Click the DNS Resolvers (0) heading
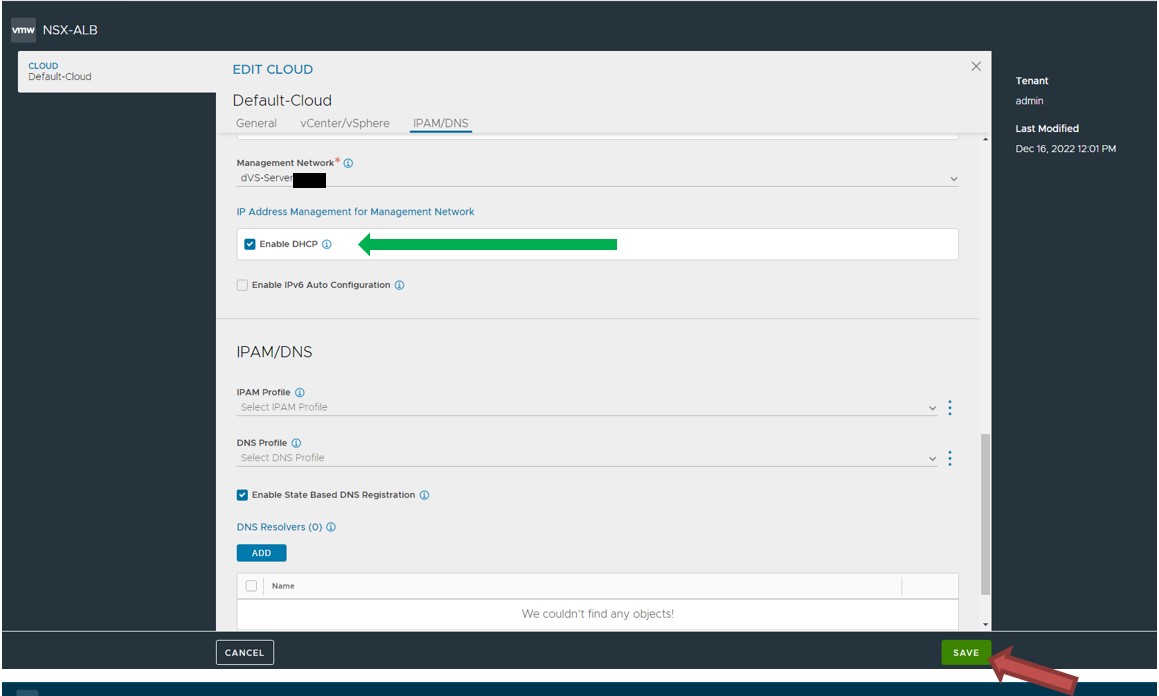Screen dimensions: 1159x696 [x=279, y=528]
